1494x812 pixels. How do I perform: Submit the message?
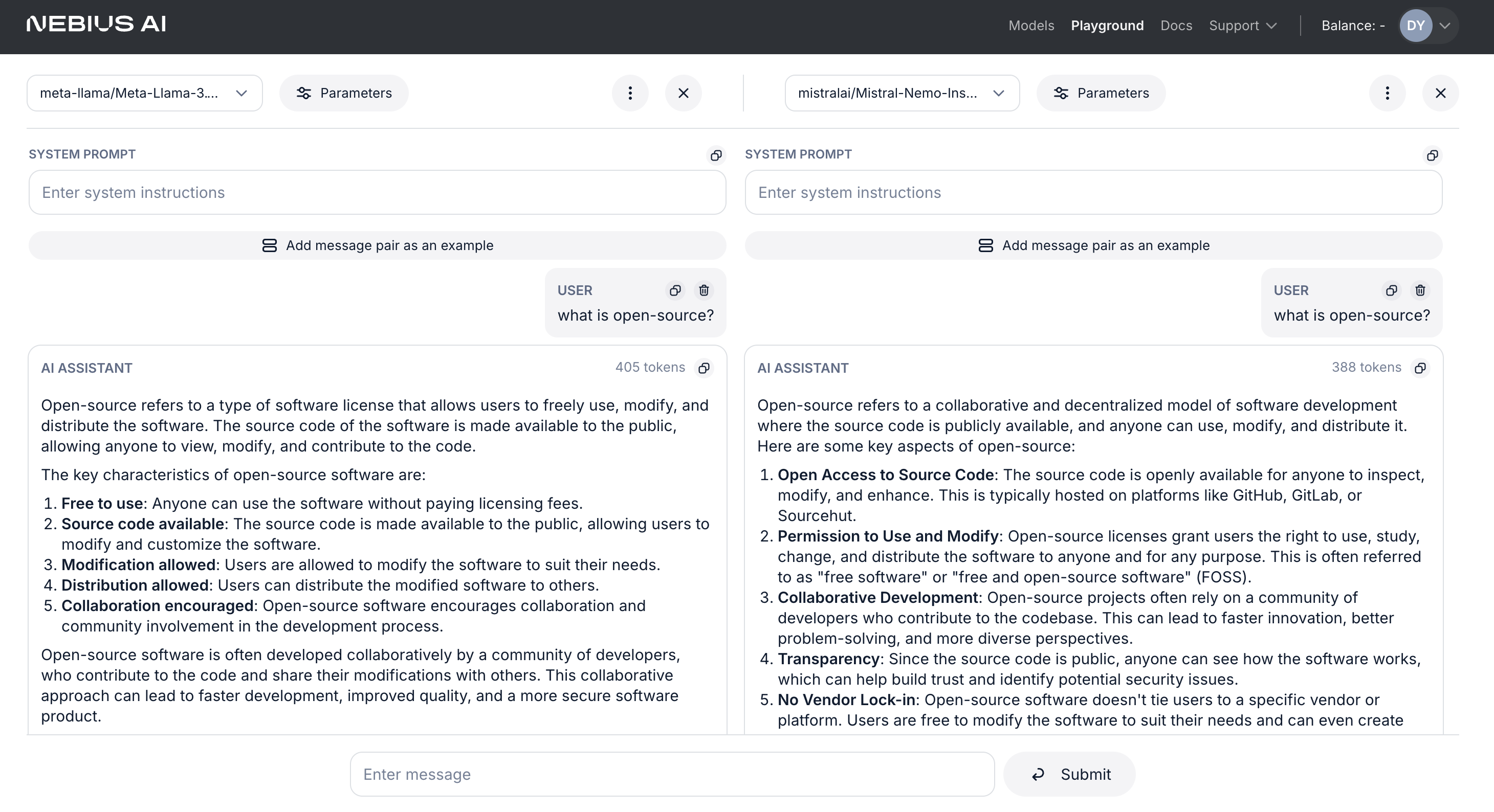pos(1069,774)
